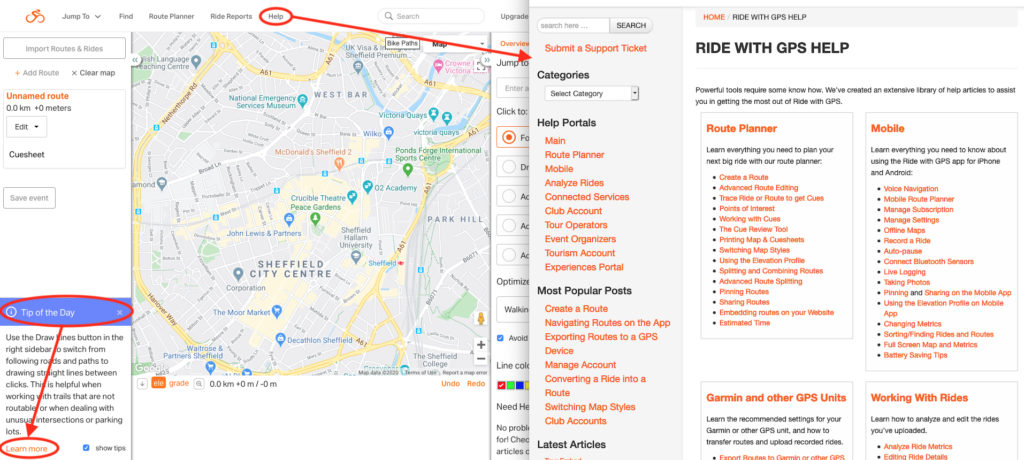
Task: Click the Street View pegman icon
Action: (481, 318)
